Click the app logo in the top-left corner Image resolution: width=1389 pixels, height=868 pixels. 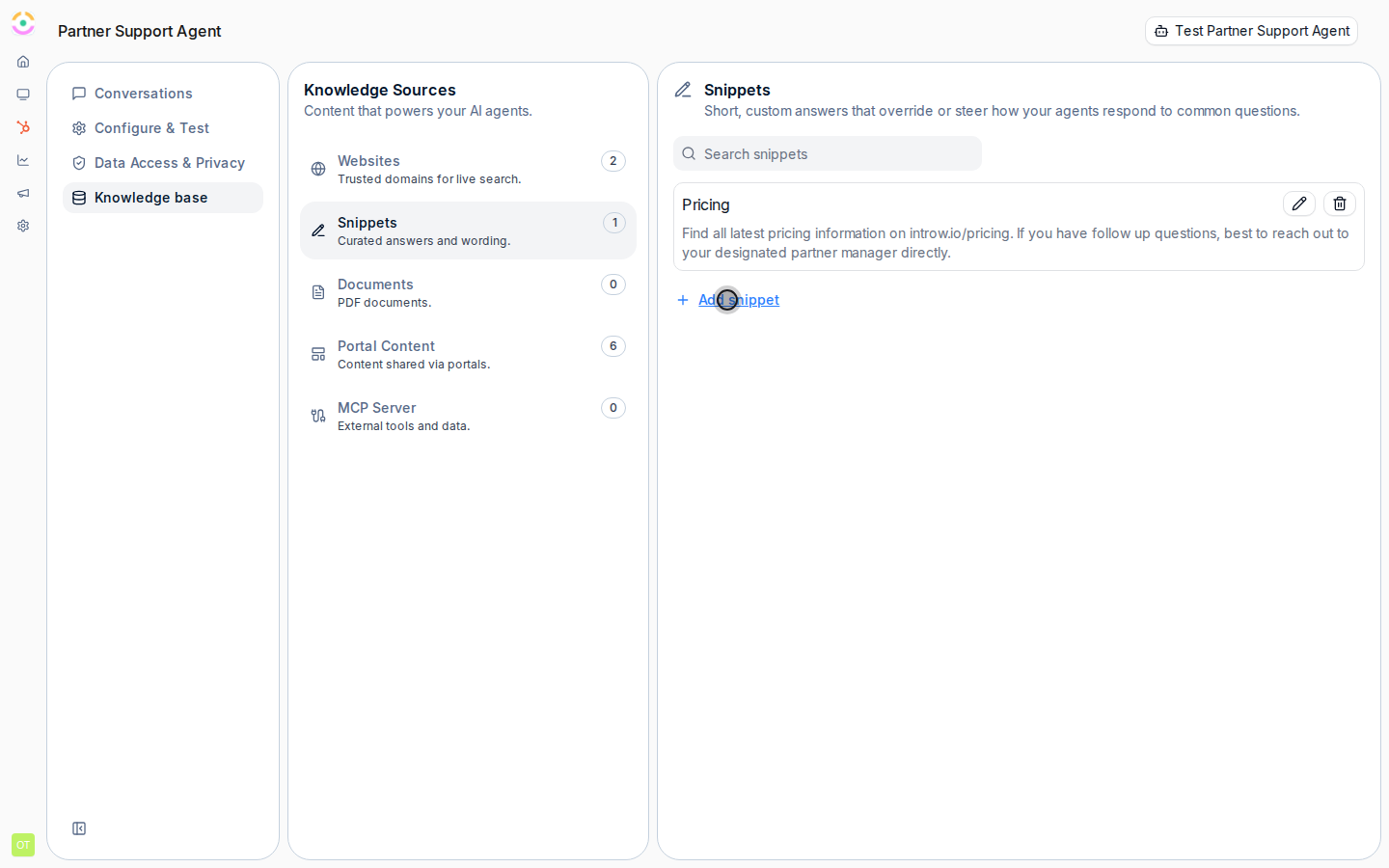pos(23,23)
